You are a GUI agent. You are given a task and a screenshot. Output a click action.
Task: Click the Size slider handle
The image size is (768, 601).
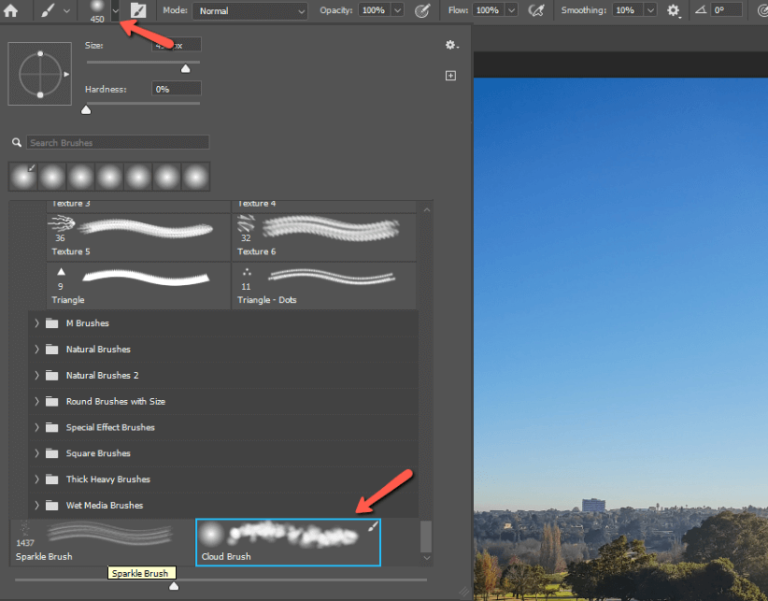186,69
